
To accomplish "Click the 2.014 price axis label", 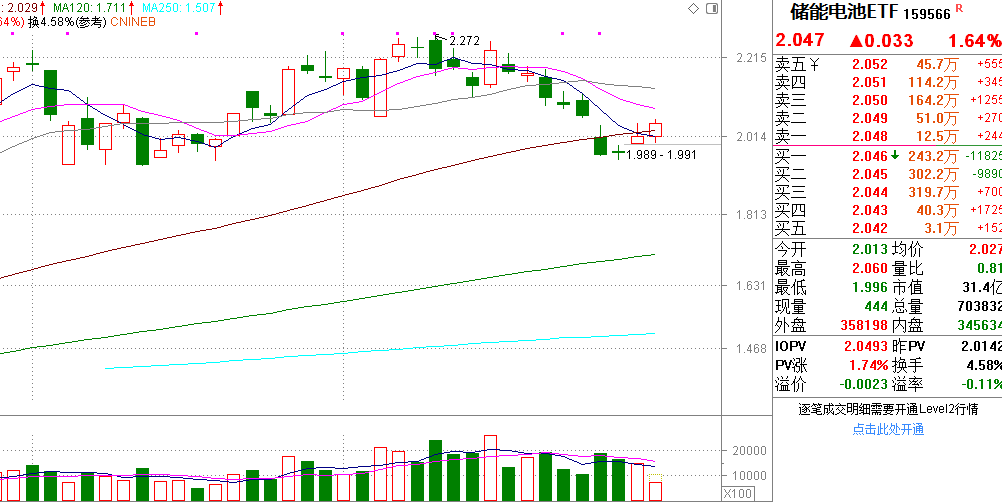I will [x=751, y=137].
